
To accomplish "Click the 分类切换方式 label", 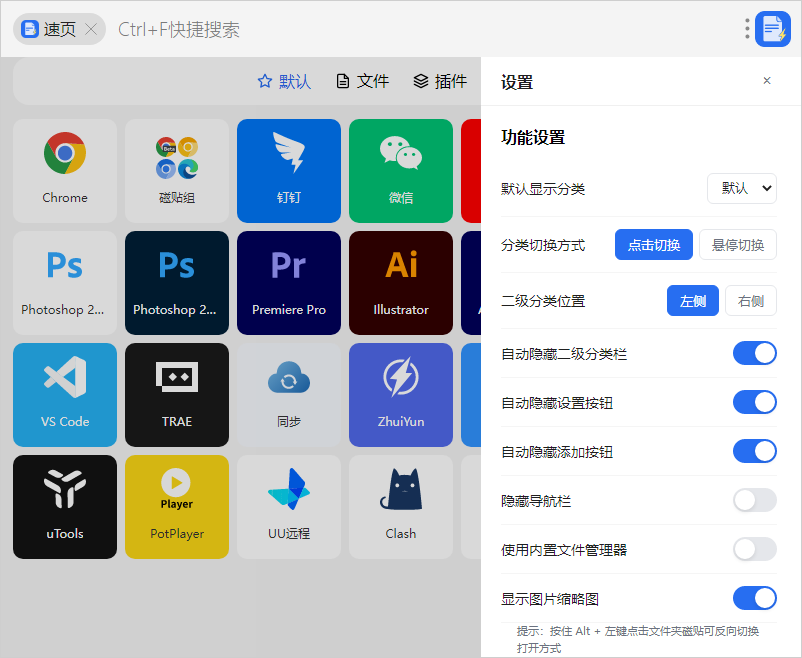I will tap(543, 245).
